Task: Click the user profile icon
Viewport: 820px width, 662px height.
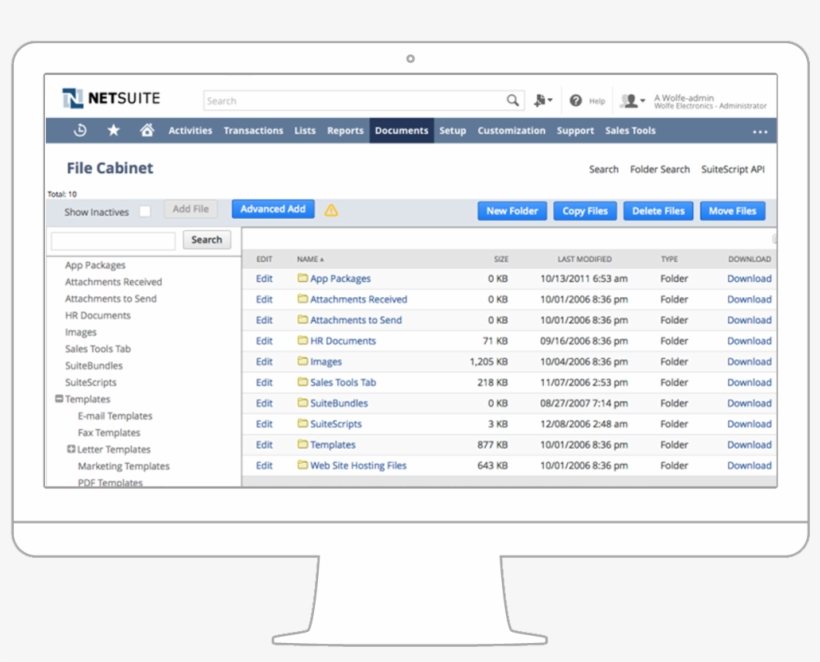Action: point(631,100)
